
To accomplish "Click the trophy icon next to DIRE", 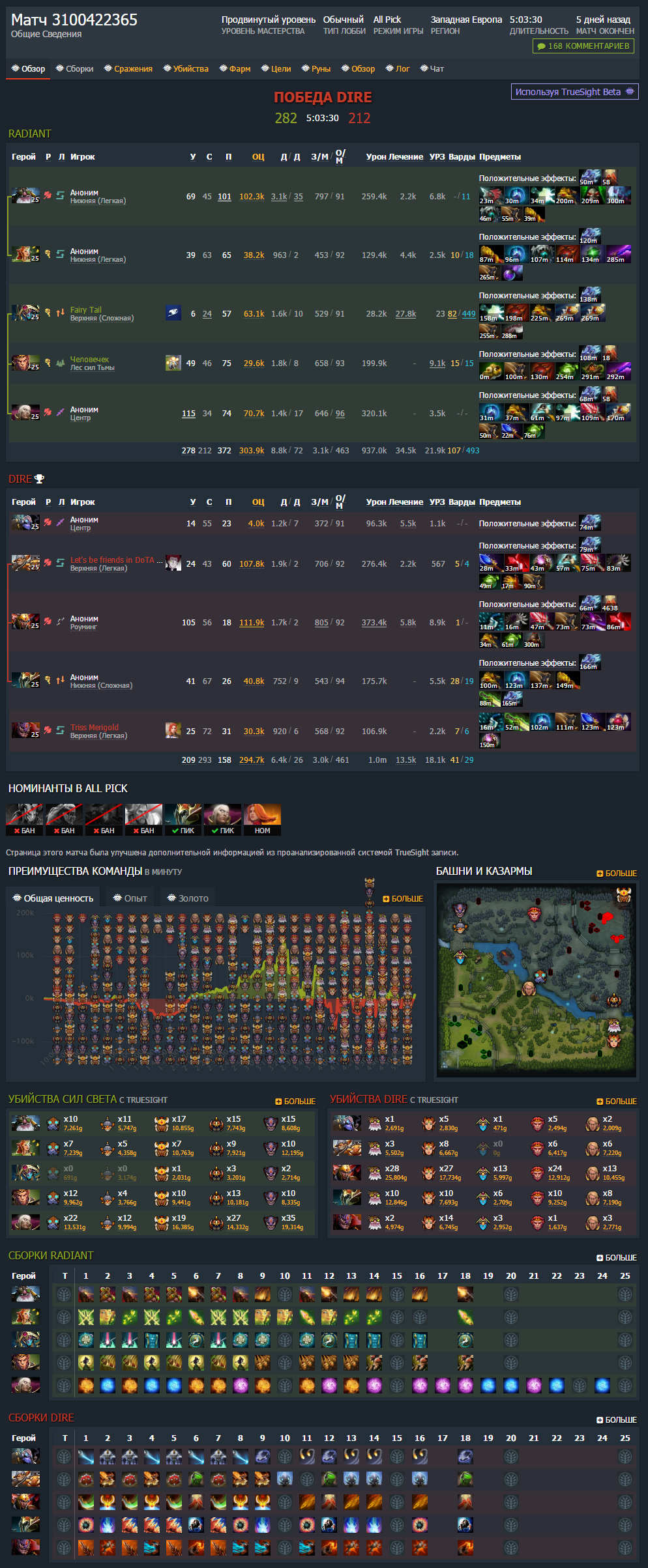I will coord(40,479).
